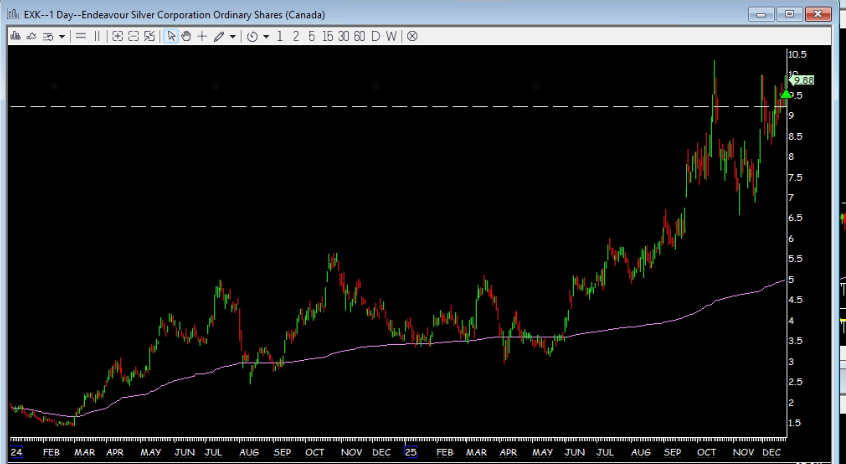846x464 pixels.
Task: Click the 1.5 price axis label
Action: pos(795,423)
